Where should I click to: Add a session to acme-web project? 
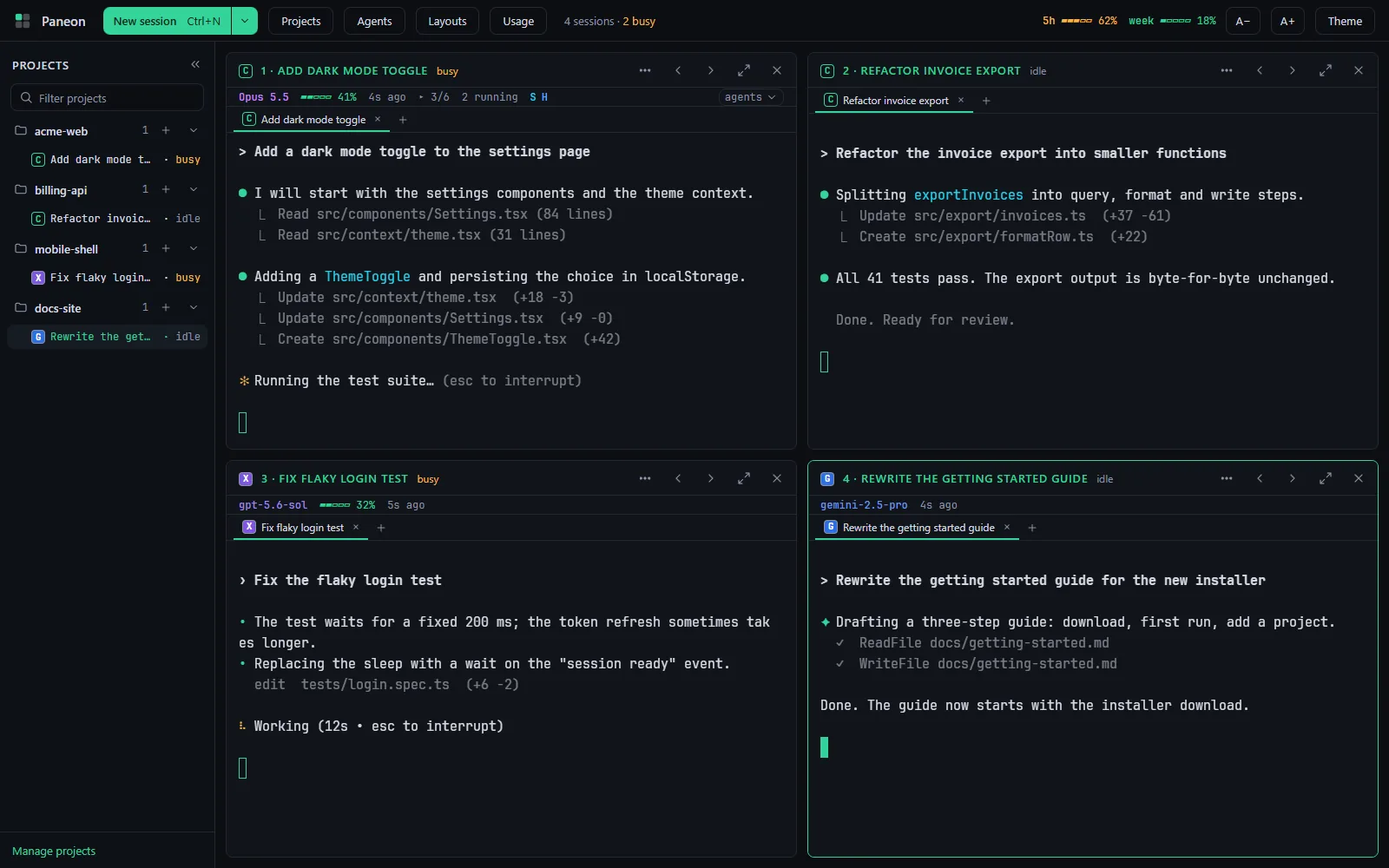pyautogui.click(x=166, y=130)
